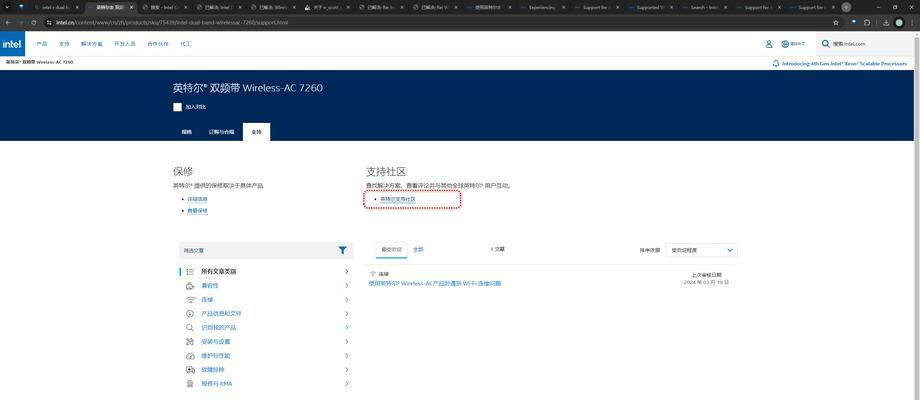Viewport: 920px width, 400px height.
Task: Switch to the 订购与合规 tab
Action: click(x=221, y=132)
